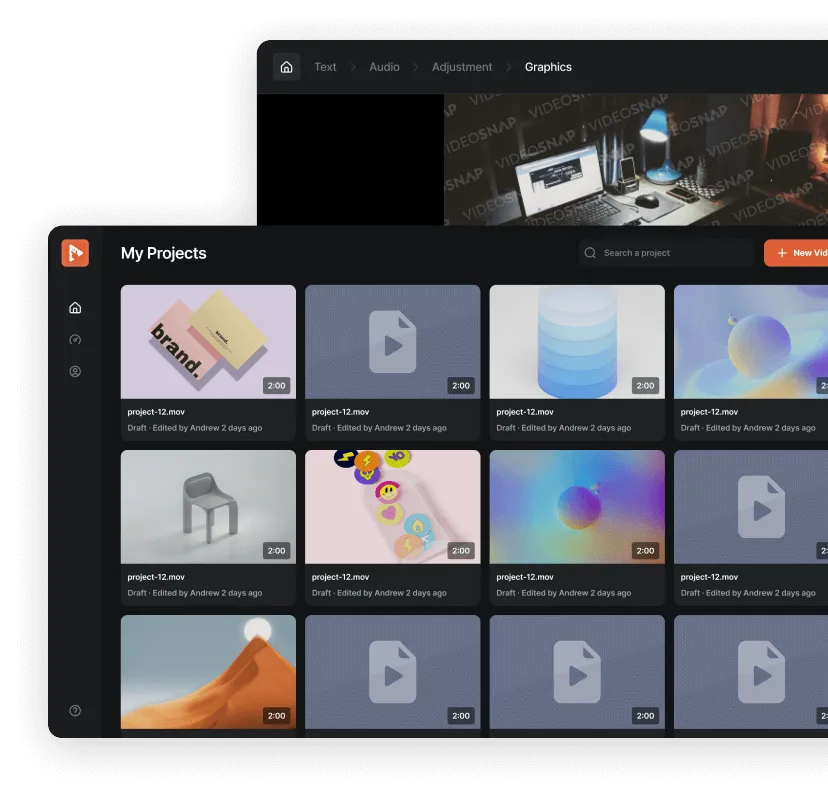
Task: Open the placeholder project beside the brand cards
Action: pos(392,342)
